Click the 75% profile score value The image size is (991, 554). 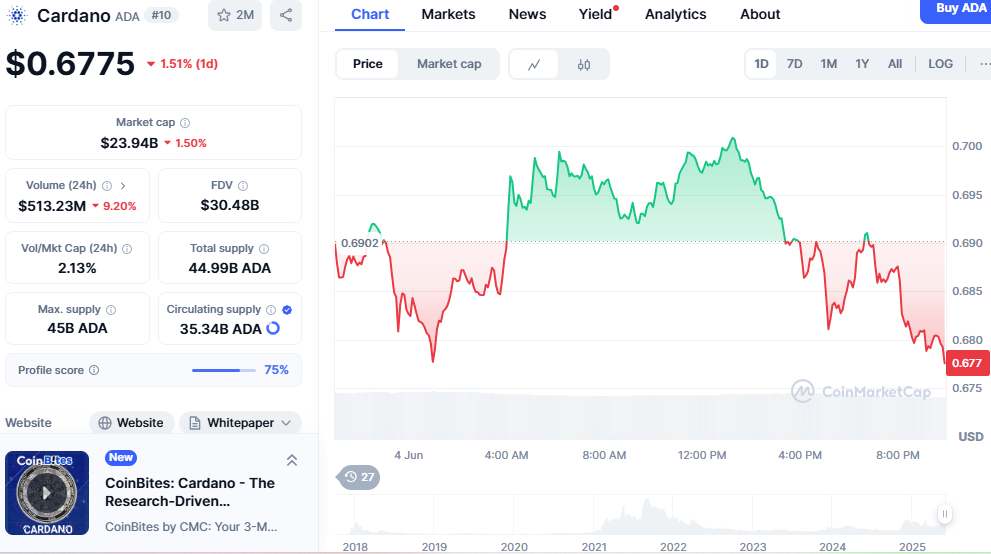tap(276, 370)
